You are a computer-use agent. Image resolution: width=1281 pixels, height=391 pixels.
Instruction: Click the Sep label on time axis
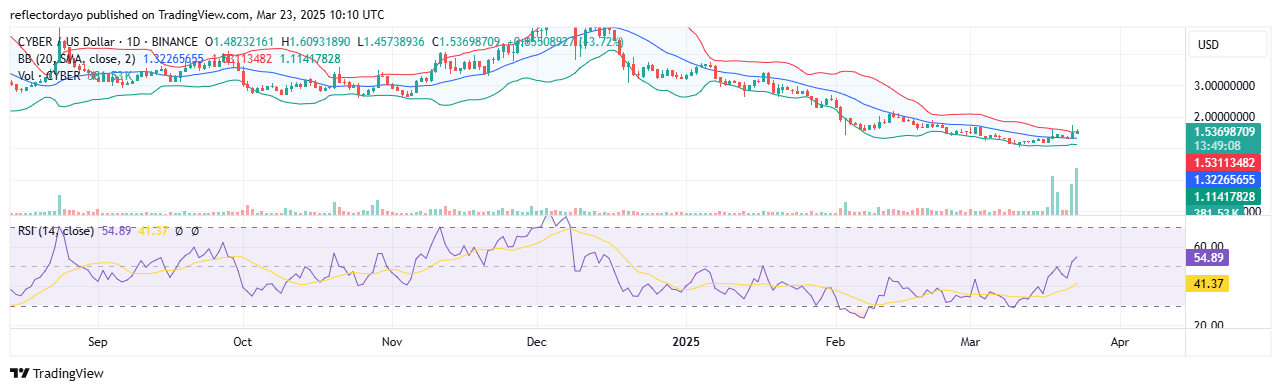98,341
